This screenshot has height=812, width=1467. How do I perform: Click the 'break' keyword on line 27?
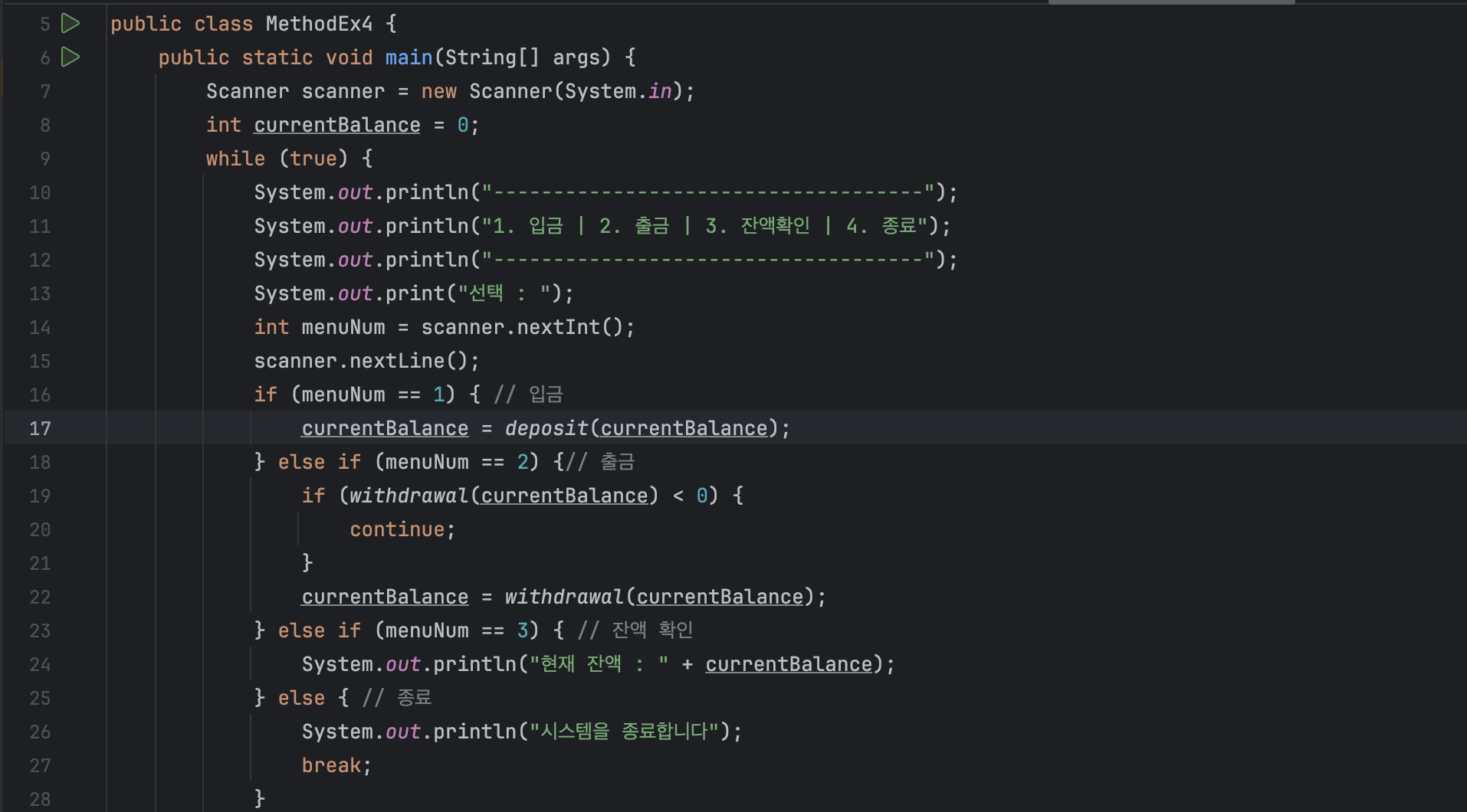point(331,765)
